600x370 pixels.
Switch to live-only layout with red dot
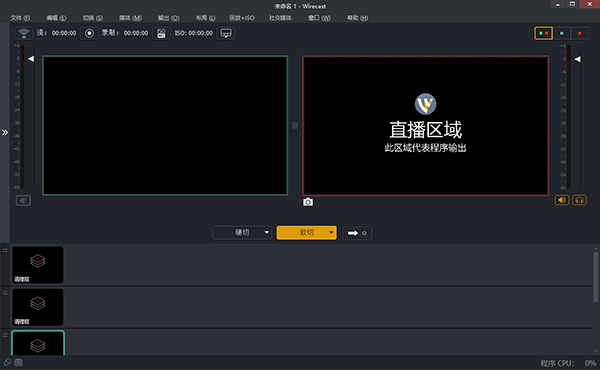580,33
